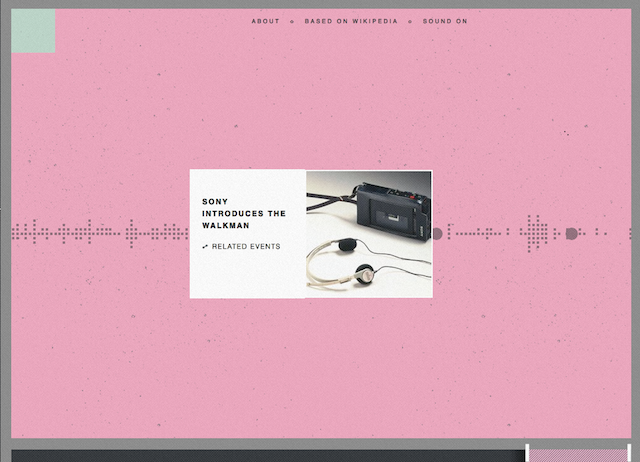Screen dimensions: 640x462
Task: Open RELATED EVENTS link in card
Action: point(246,247)
